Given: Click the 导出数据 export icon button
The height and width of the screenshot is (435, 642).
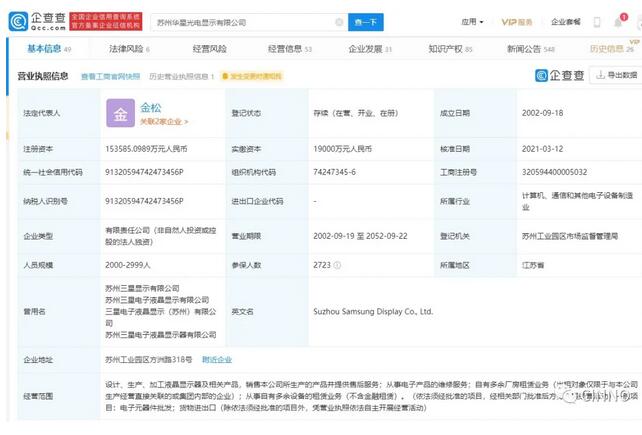Looking at the screenshot, I should pyautogui.click(x=612, y=75).
